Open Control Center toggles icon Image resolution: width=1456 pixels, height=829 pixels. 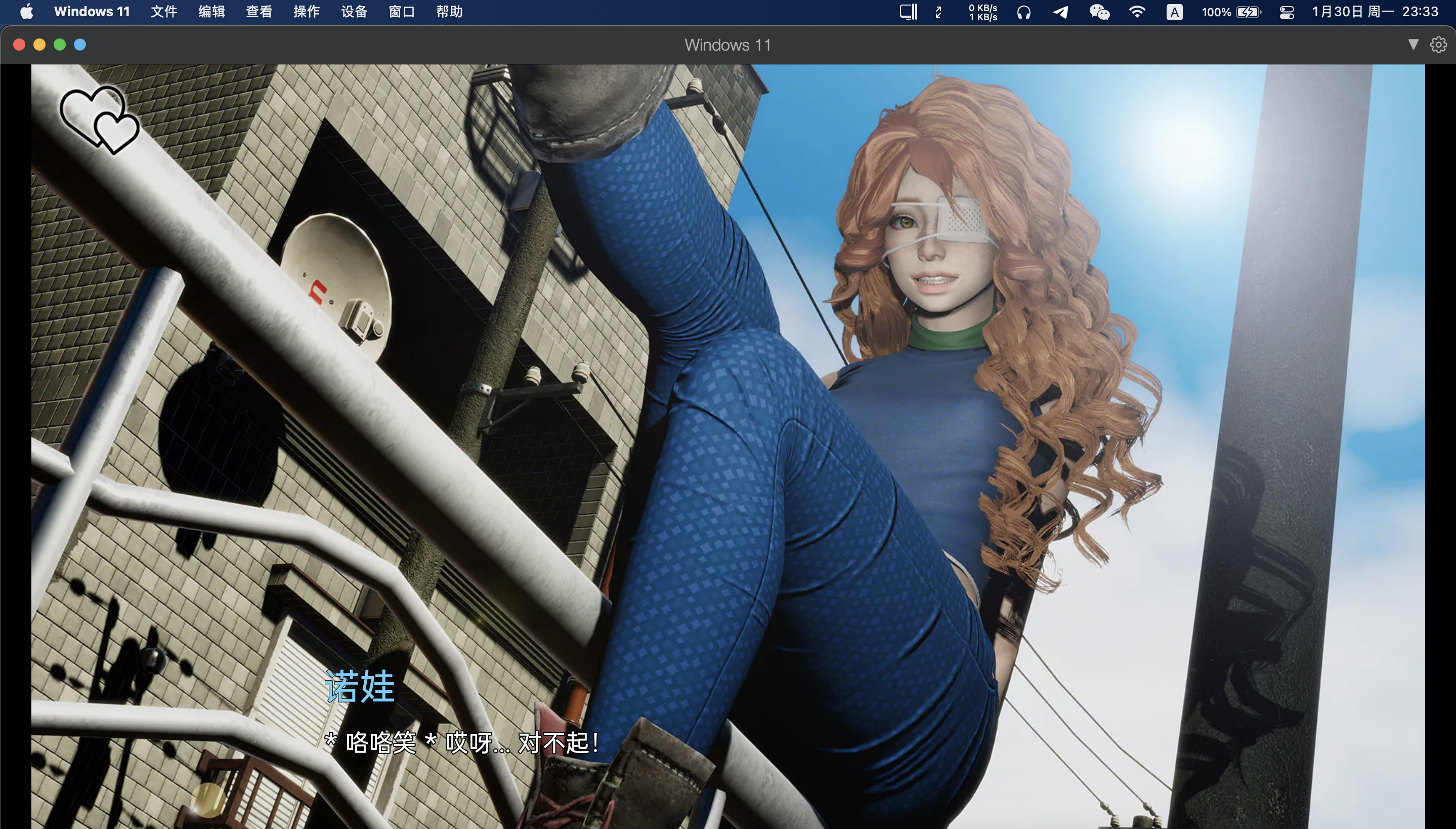(1287, 12)
